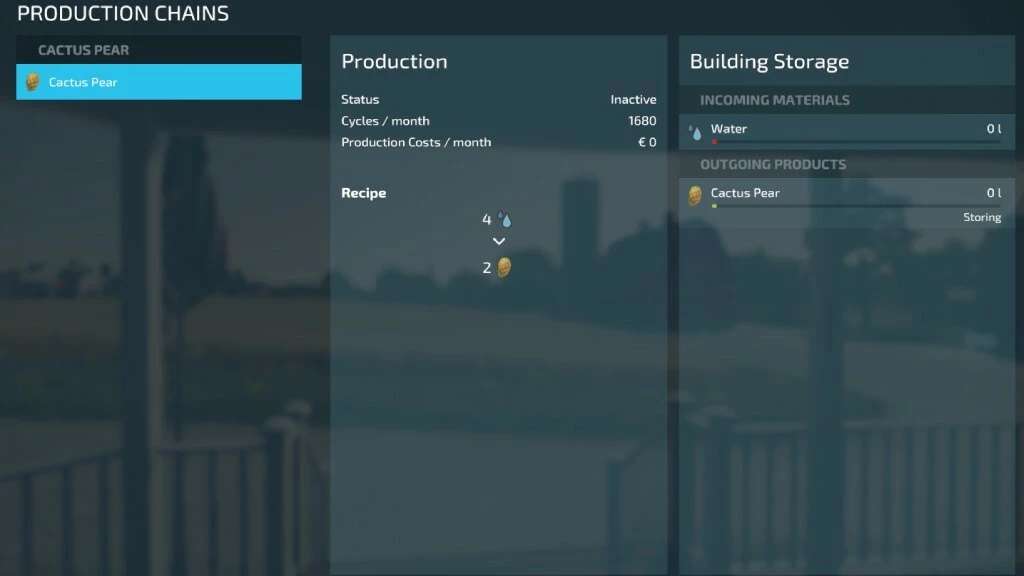Click the water drop icon in Recipe
Screen dimensions: 1024x576
pos(505,220)
